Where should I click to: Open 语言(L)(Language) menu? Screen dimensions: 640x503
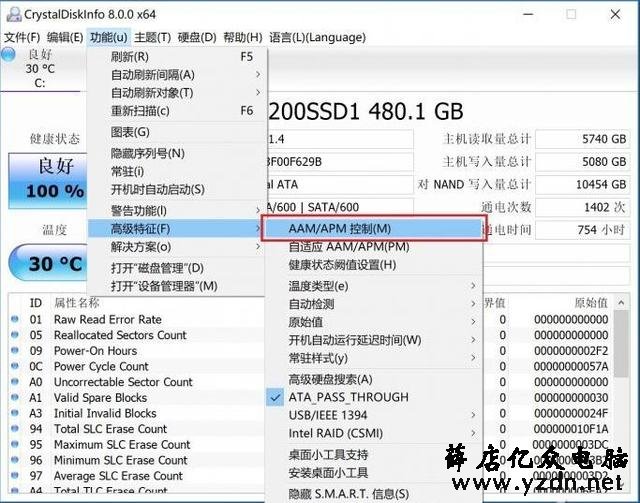pos(317,37)
